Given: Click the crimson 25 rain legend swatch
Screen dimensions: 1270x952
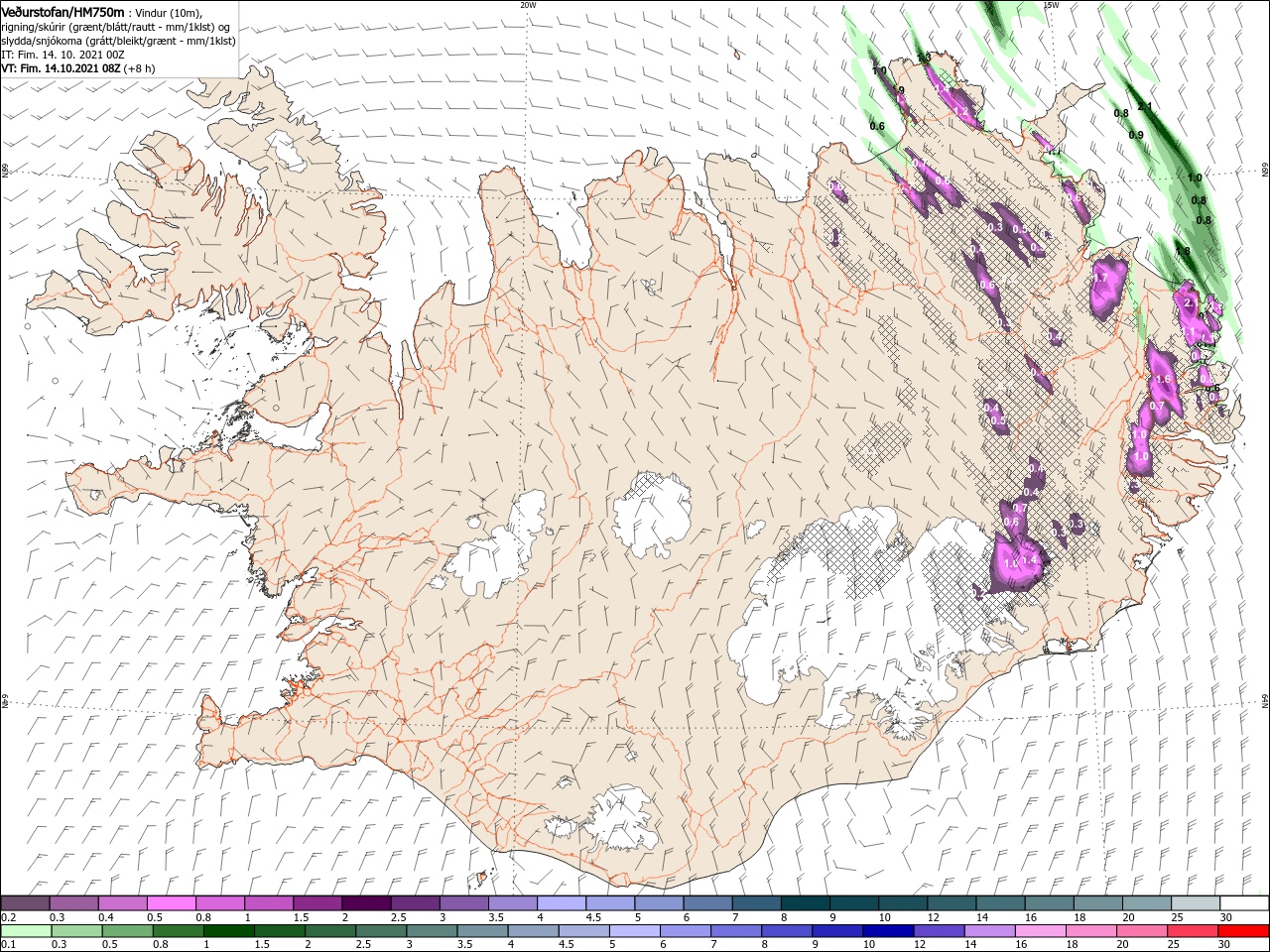Looking at the screenshot, I should click(x=1193, y=931).
